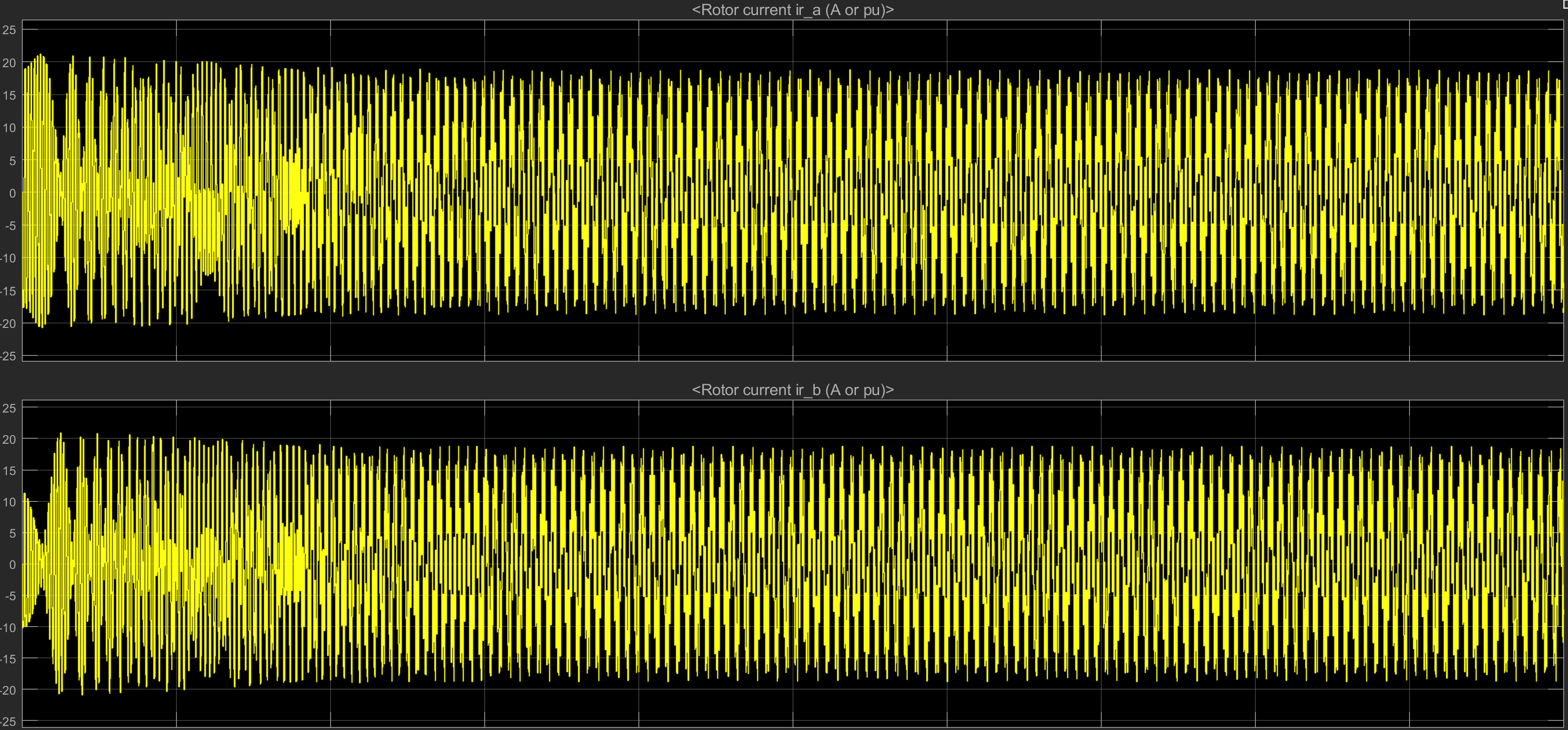
Task: Click the 'Rotor current ir_a' plot title
Action: click(793, 10)
